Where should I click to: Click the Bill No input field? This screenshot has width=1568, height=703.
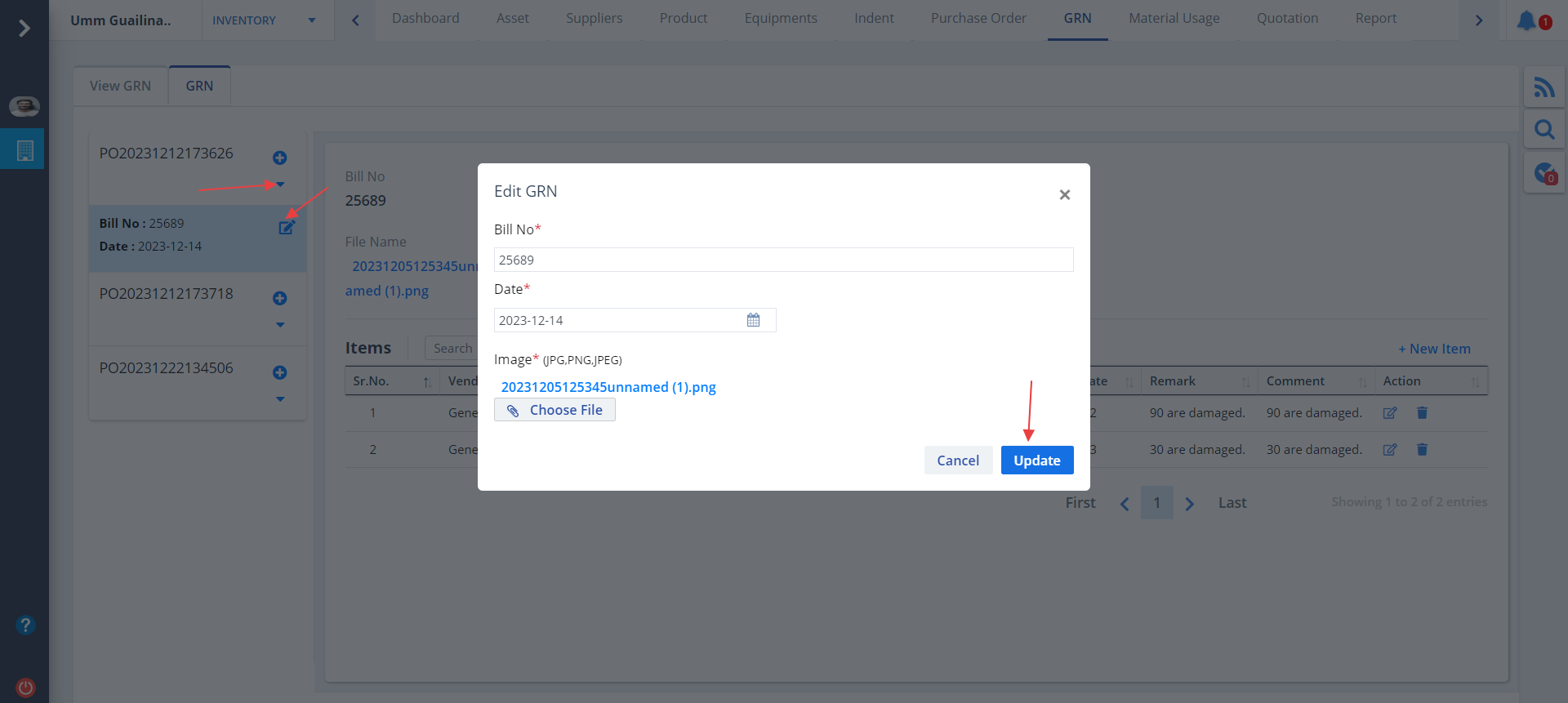point(782,260)
